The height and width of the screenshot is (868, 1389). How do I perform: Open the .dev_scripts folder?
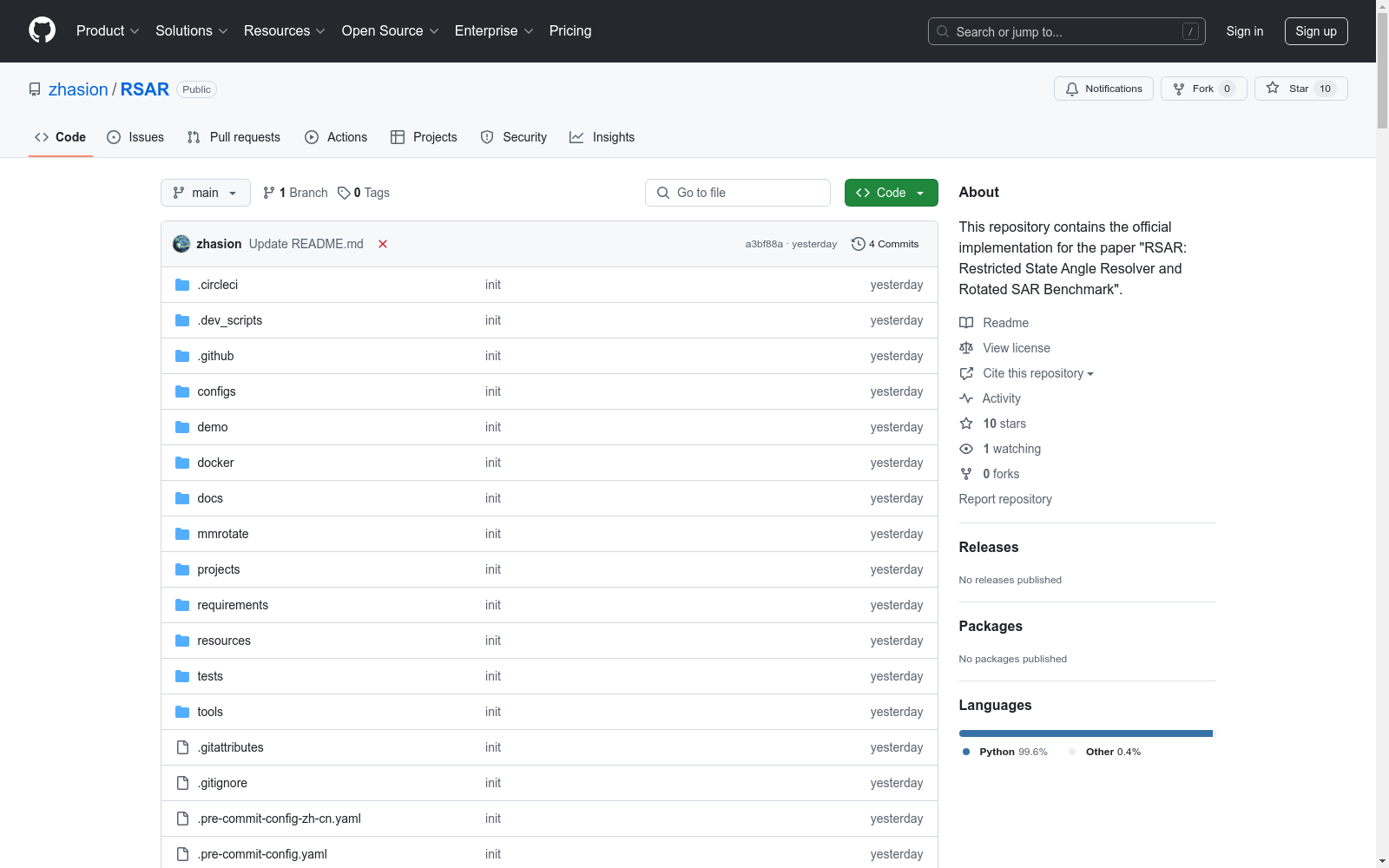click(230, 320)
